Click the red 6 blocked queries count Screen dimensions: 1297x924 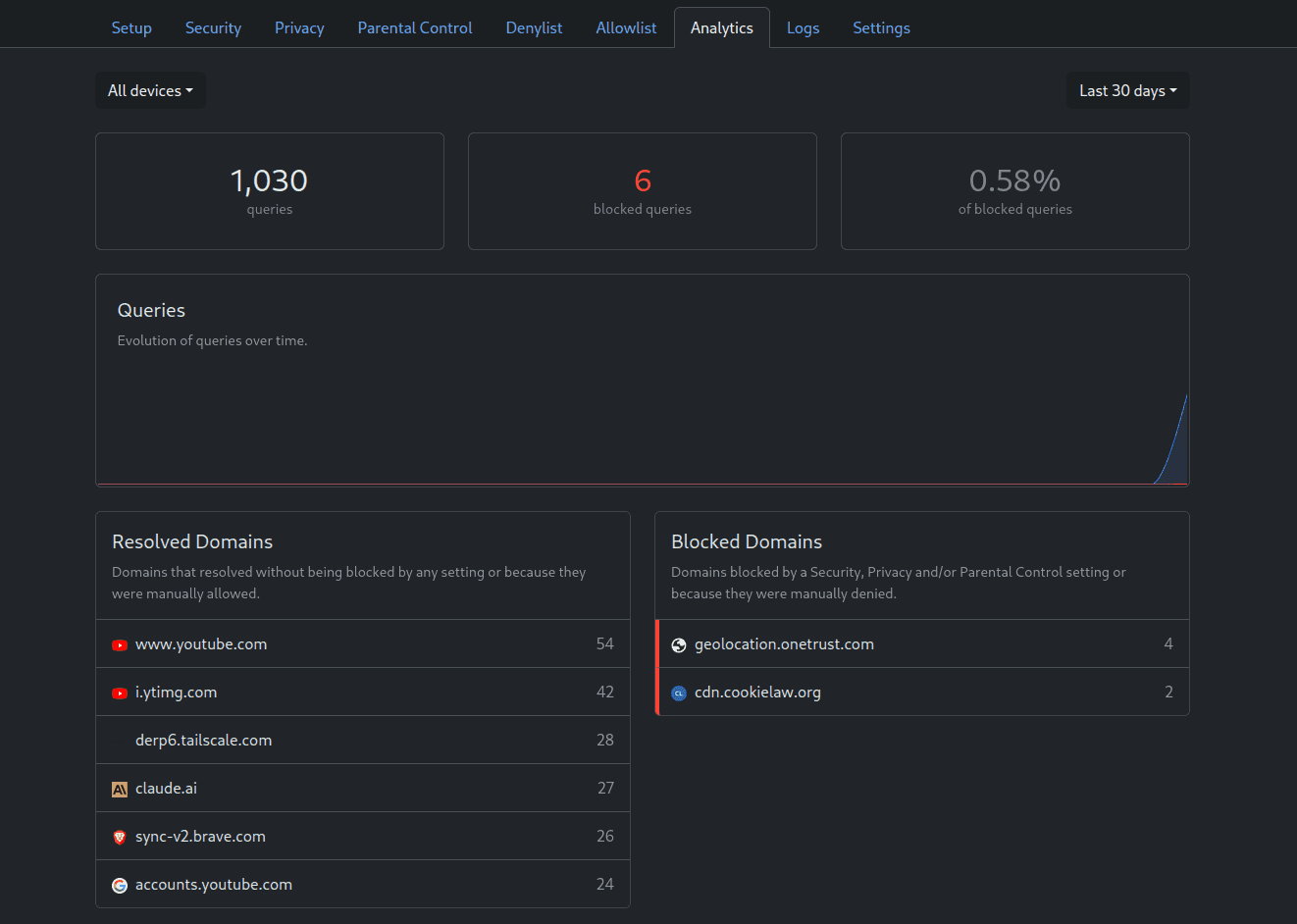pos(643,180)
